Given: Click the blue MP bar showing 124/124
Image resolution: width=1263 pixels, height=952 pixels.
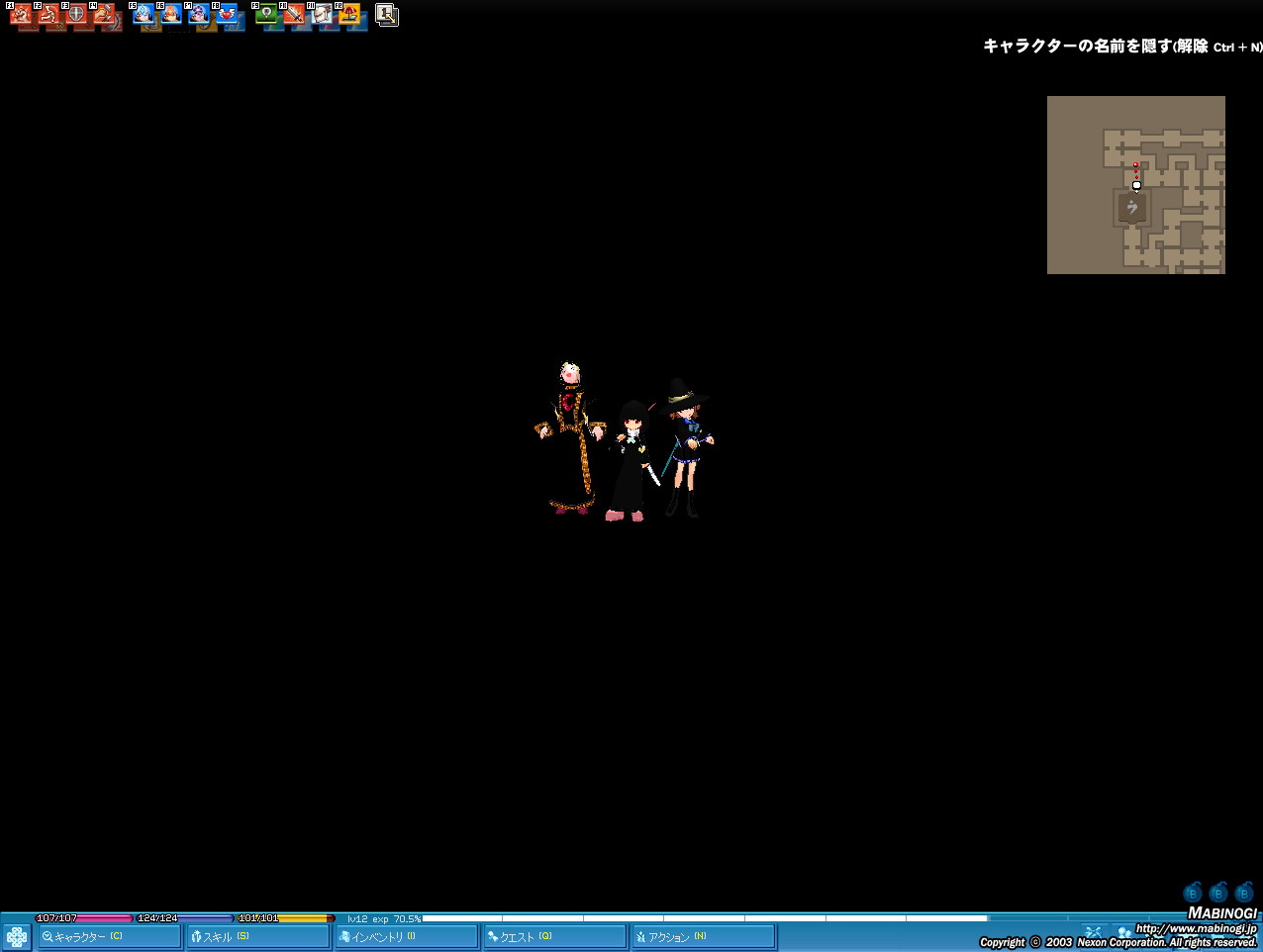Looking at the screenshot, I should pyautogui.click(x=185, y=918).
